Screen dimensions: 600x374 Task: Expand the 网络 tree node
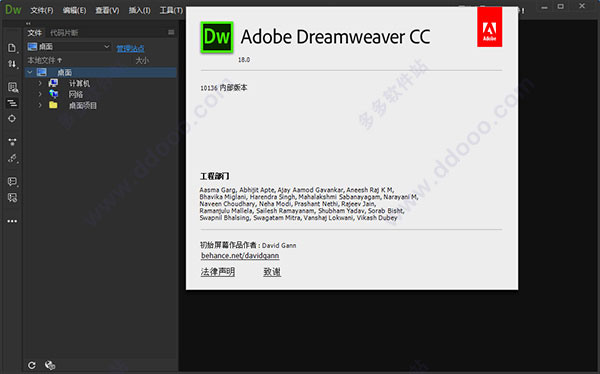click(40, 94)
